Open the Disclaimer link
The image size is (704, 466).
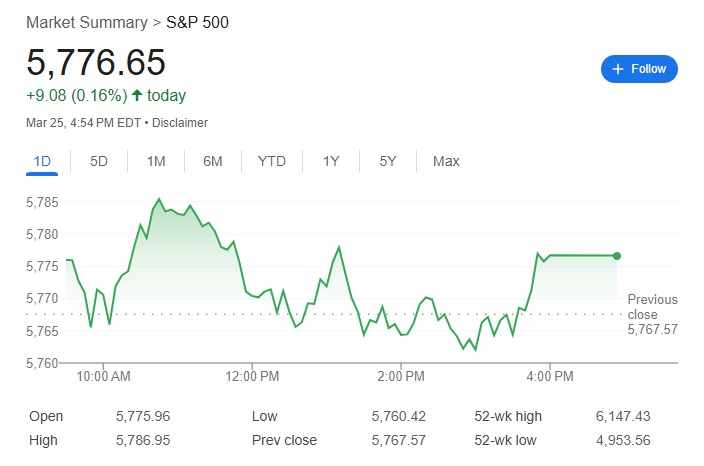[x=180, y=122]
